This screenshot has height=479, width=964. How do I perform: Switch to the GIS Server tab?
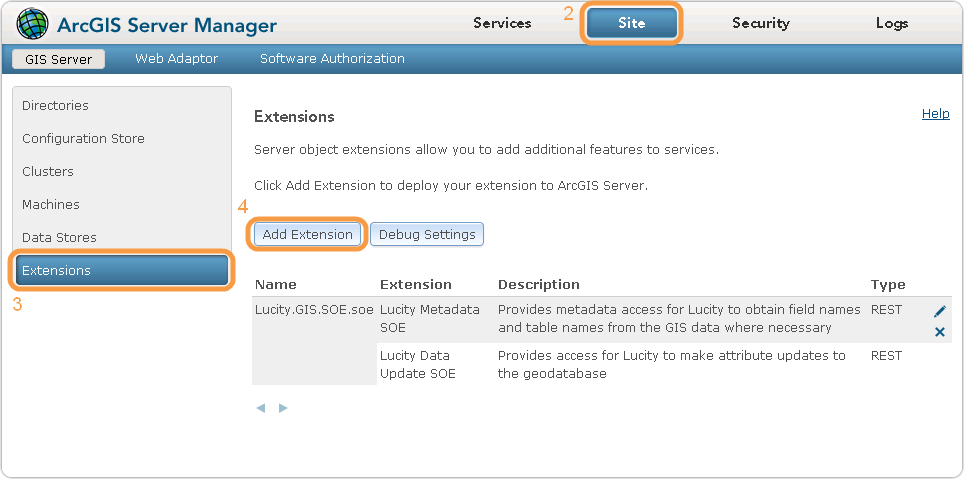(58, 59)
